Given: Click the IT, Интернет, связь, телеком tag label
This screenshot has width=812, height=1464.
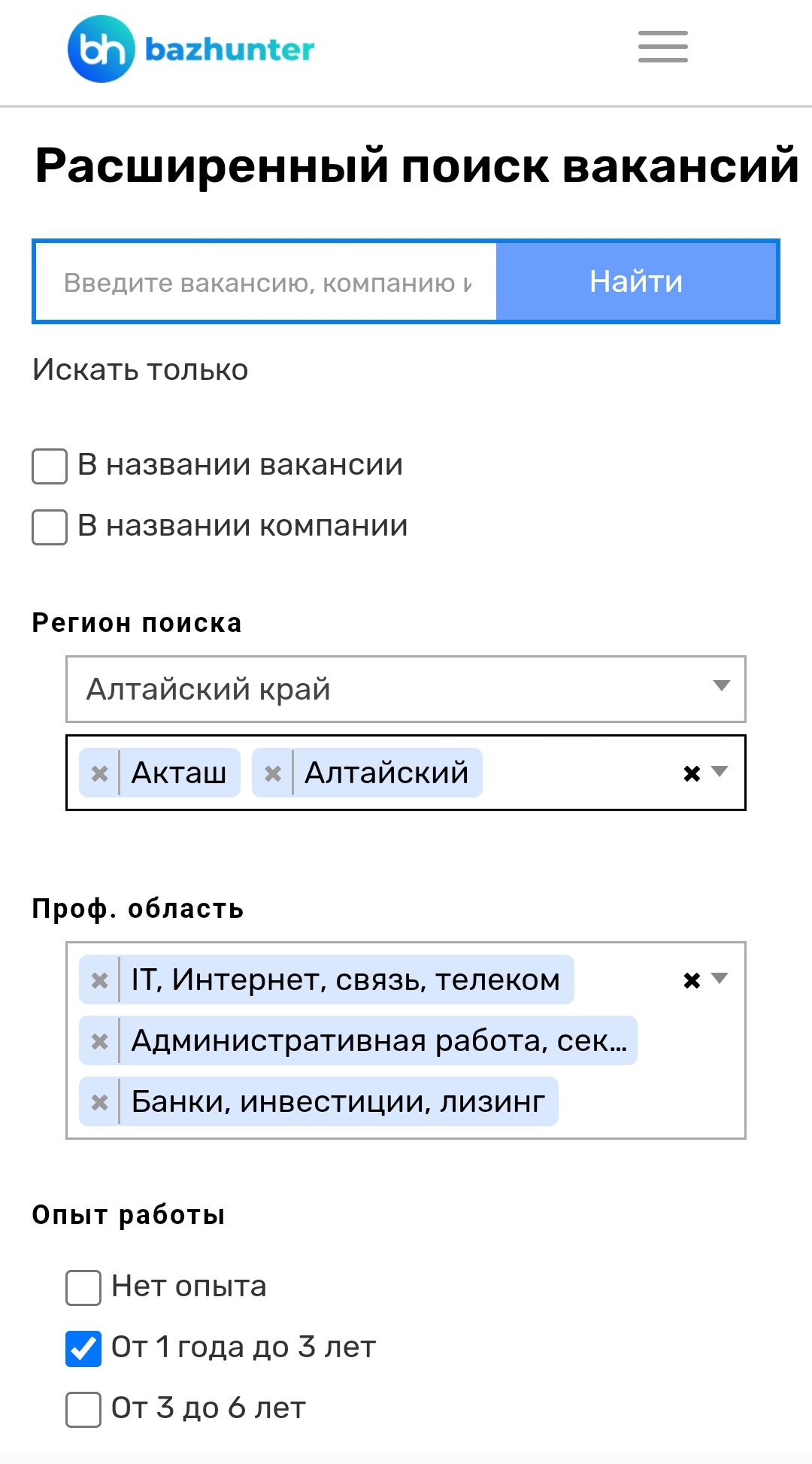Looking at the screenshot, I should pos(346,980).
